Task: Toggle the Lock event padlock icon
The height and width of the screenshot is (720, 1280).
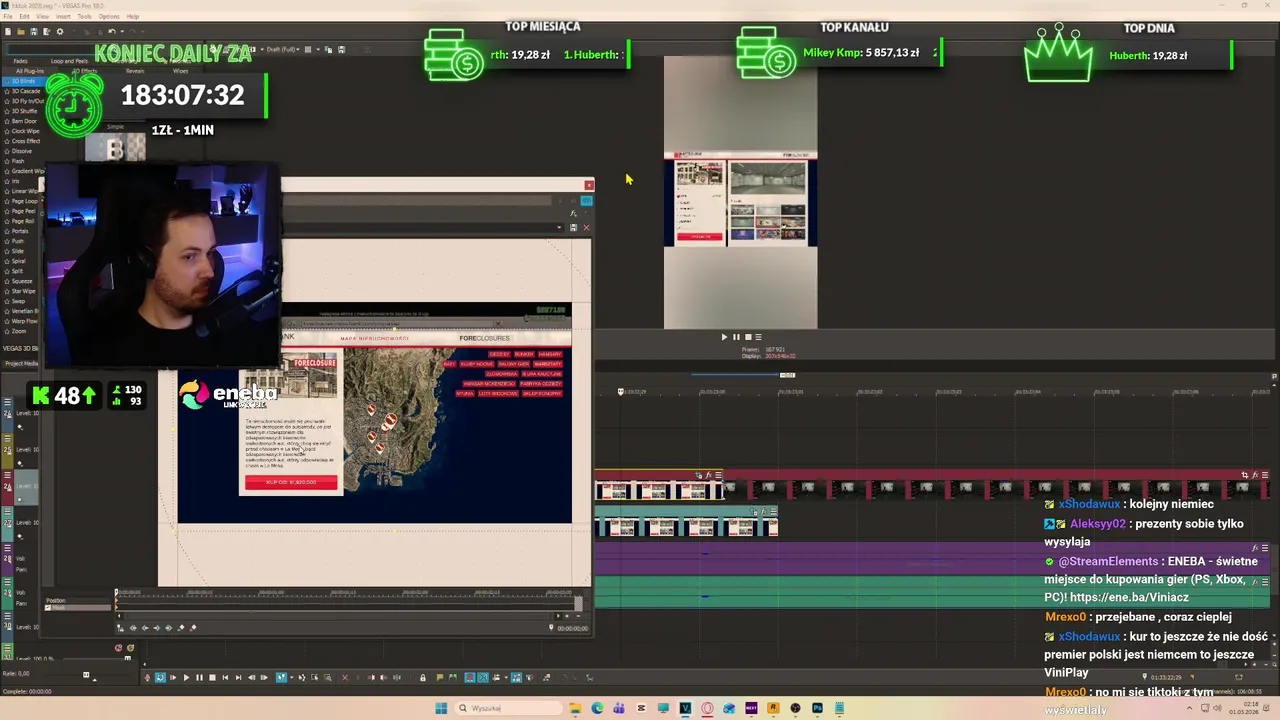Action: tap(422, 678)
